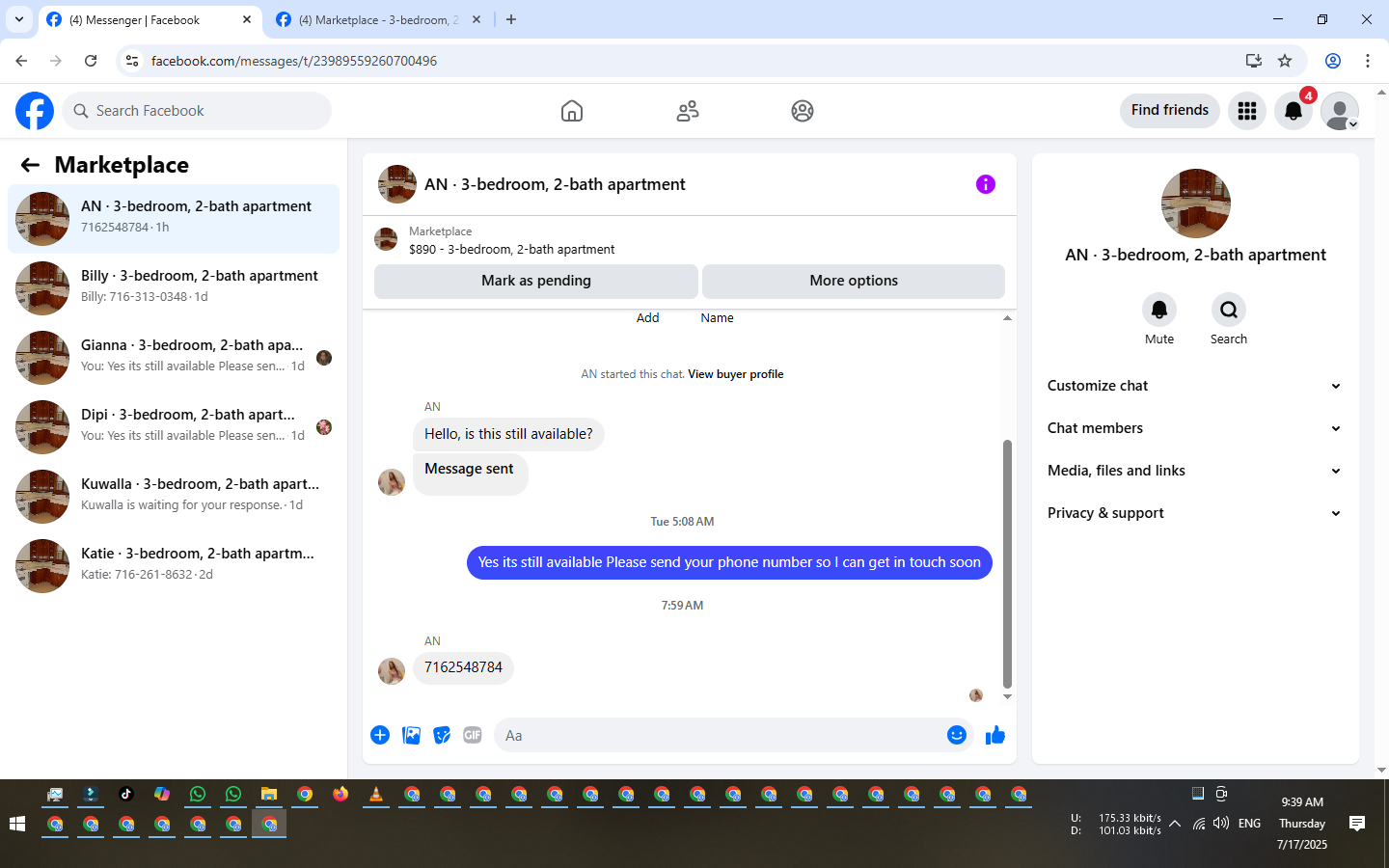The image size is (1389, 868).
Task: Open the Friends page icon
Action: (688, 111)
